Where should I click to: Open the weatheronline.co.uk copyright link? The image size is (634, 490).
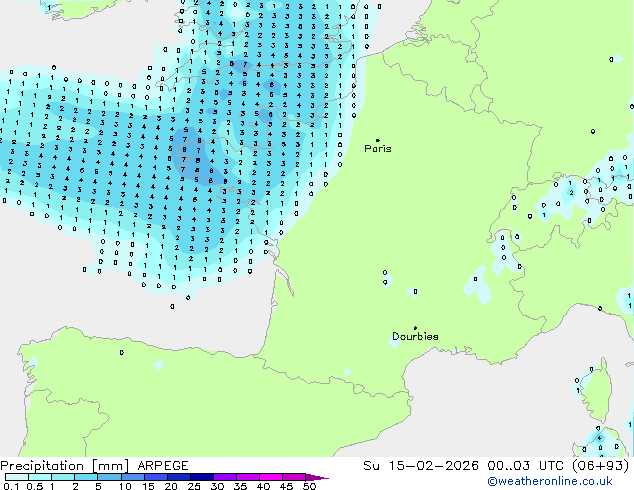[550, 481]
